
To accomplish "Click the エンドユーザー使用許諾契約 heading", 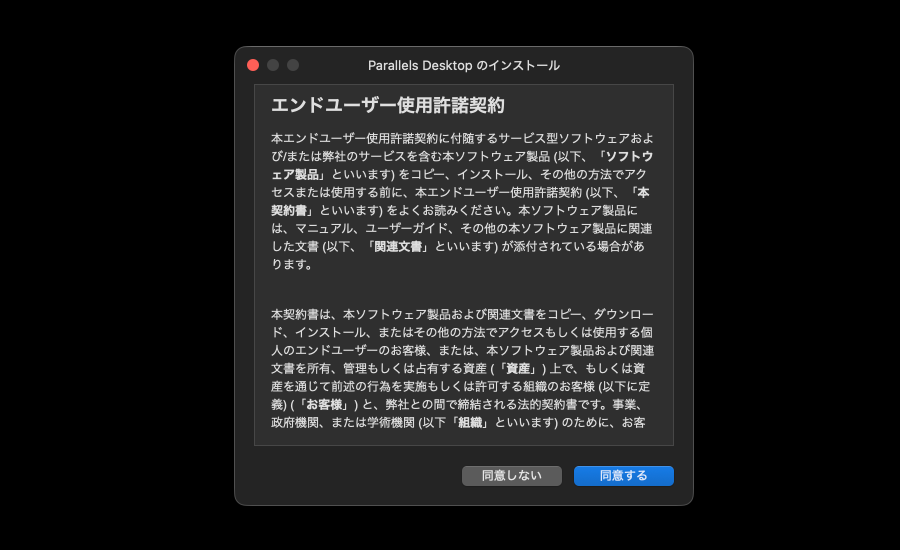I will [x=388, y=105].
